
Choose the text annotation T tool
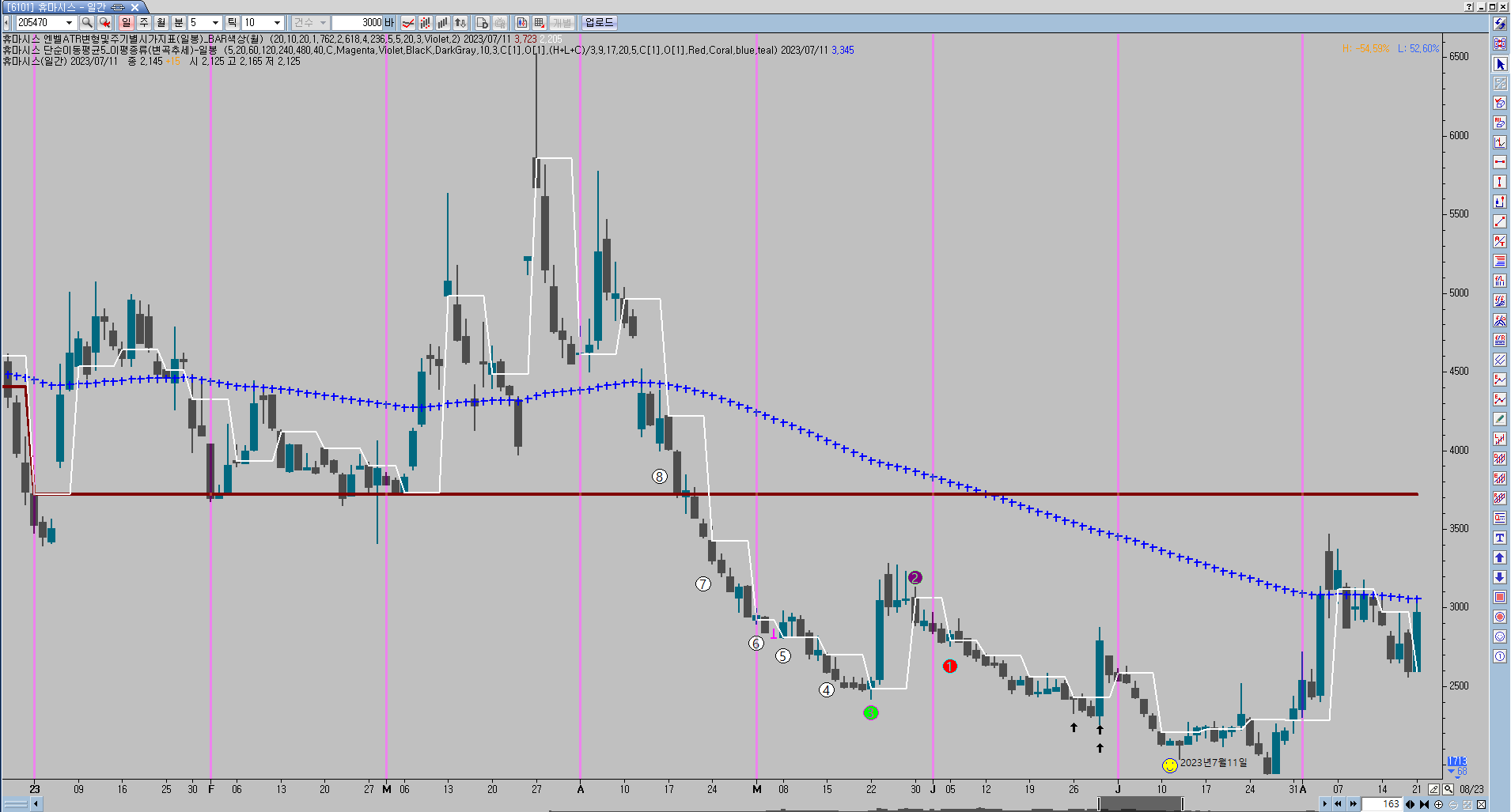(x=1500, y=538)
